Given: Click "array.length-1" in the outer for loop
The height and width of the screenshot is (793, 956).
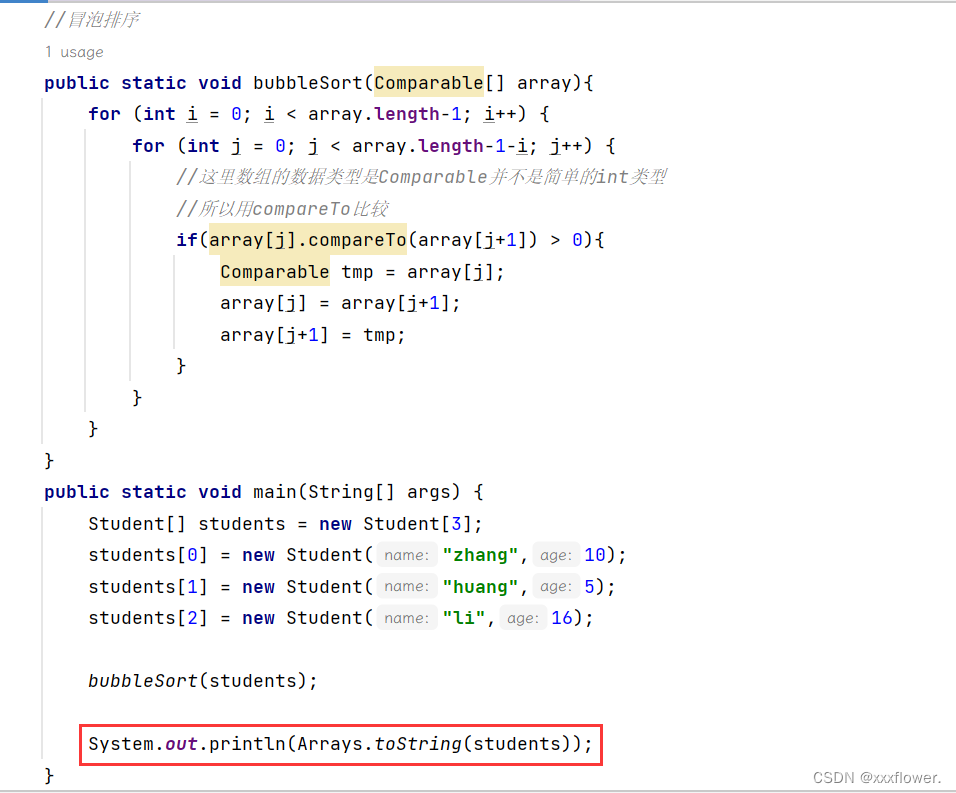Looking at the screenshot, I should coord(385,114).
